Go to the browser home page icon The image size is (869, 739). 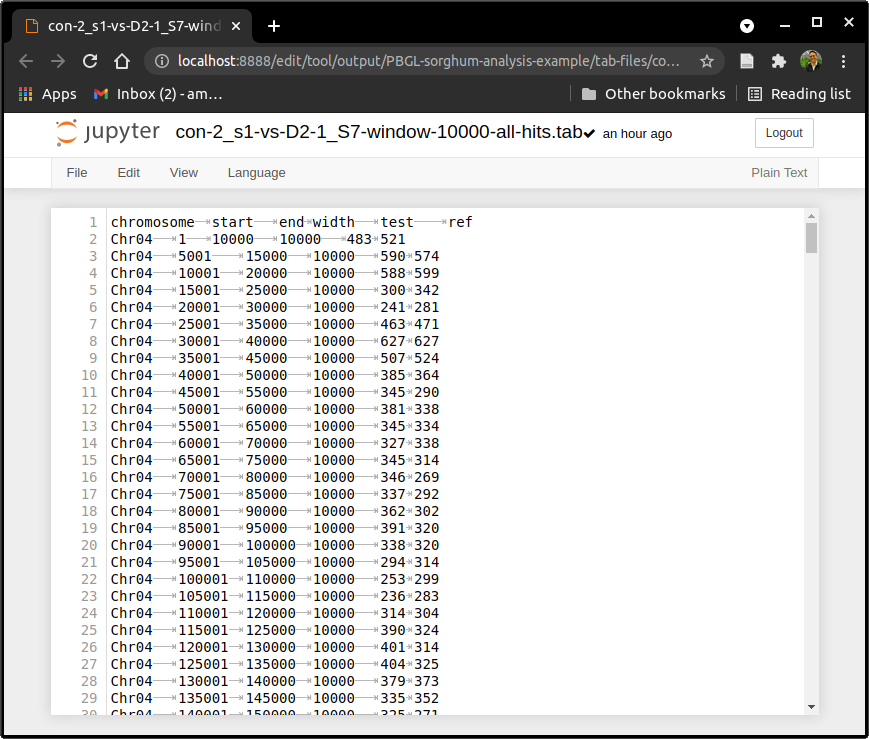pos(122,61)
